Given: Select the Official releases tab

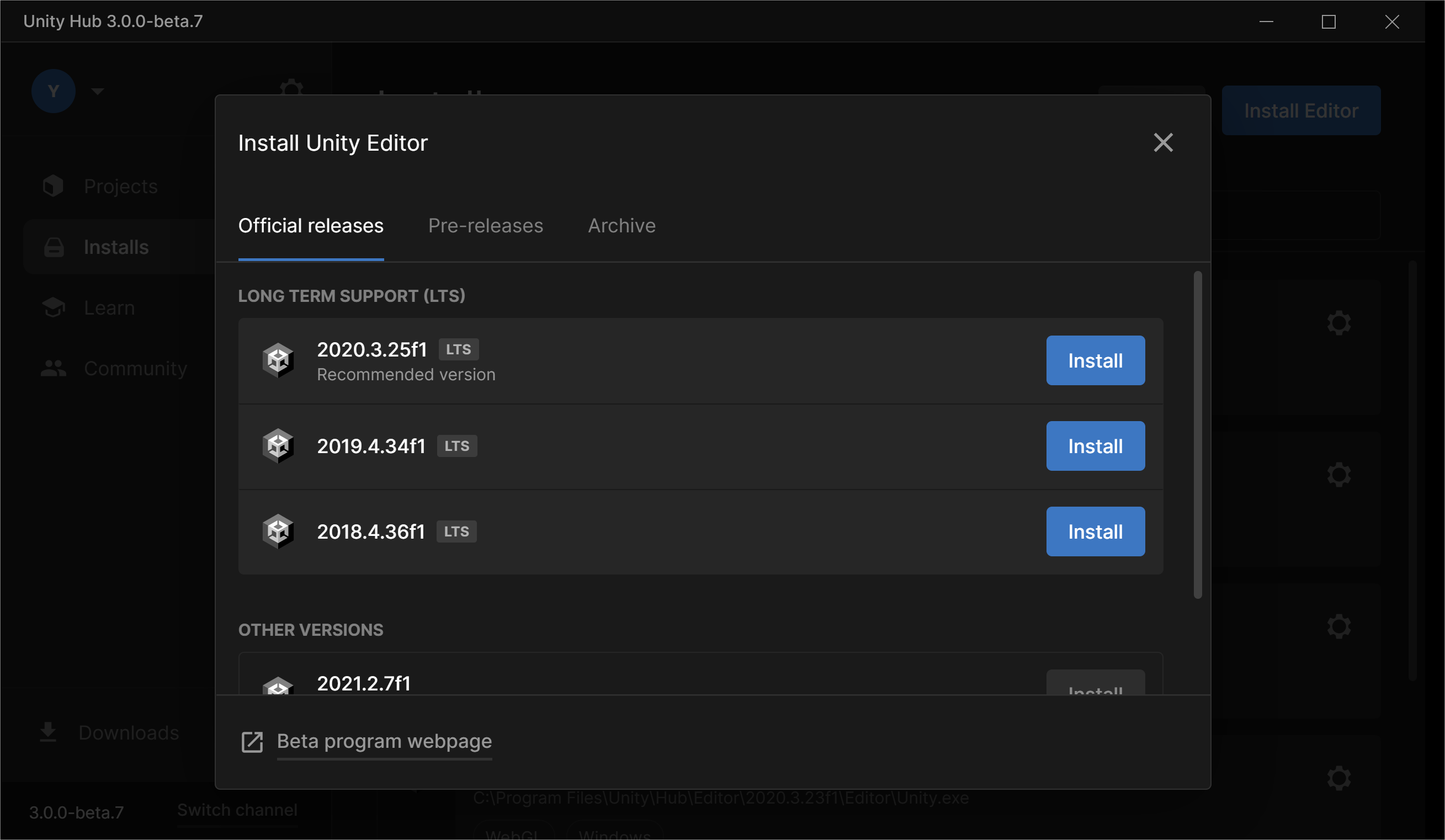Looking at the screenshot, I should [x=311, y=225].
